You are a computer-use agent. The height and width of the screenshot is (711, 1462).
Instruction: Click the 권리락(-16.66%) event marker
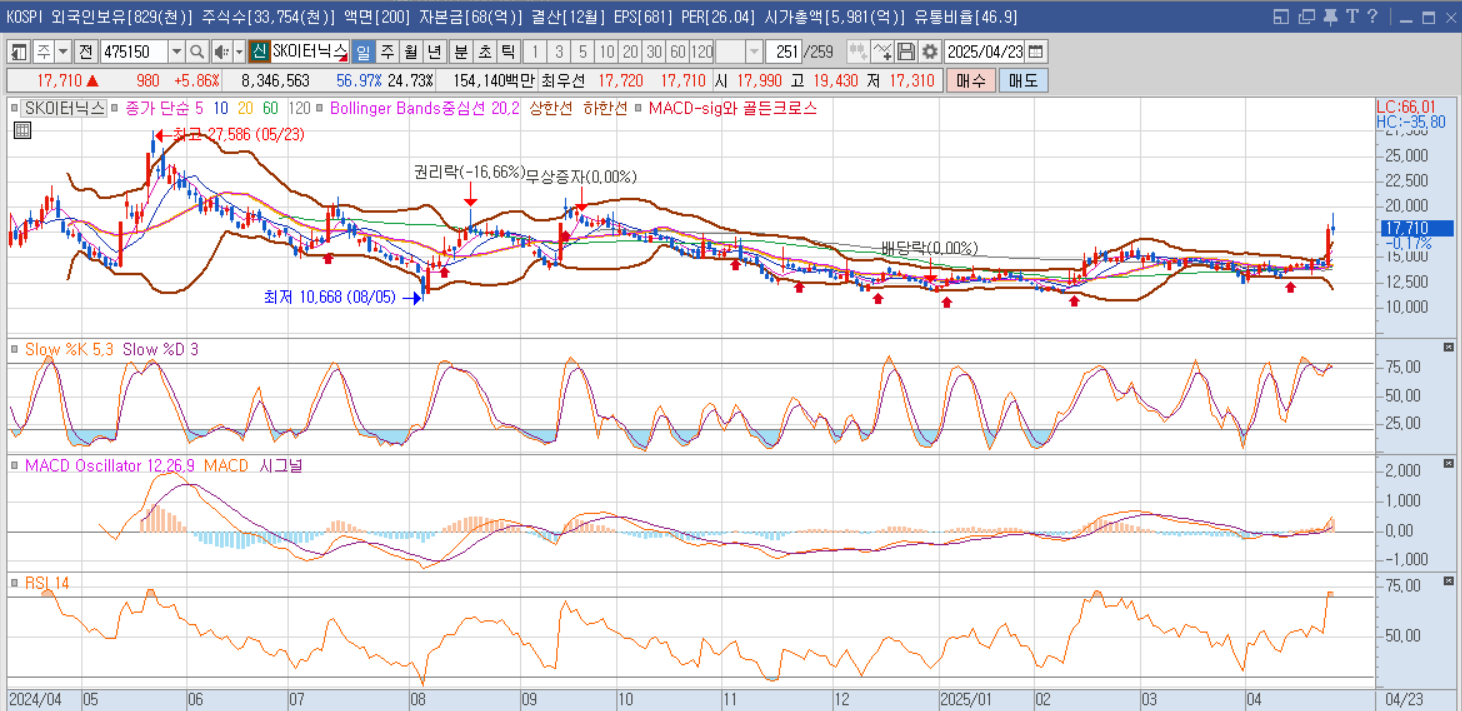[470, 171]
